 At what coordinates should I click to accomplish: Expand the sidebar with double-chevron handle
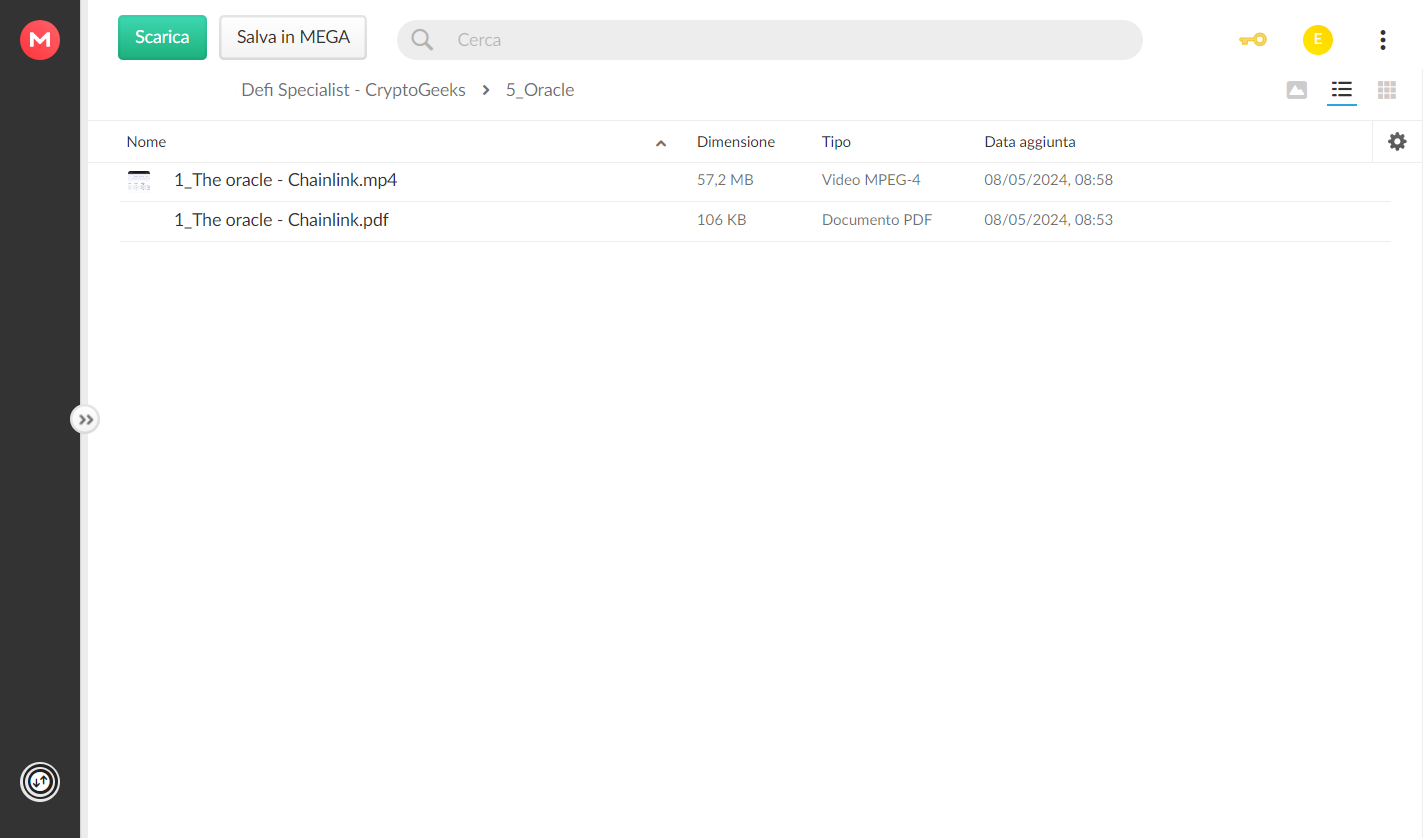(x=85, y=419)
